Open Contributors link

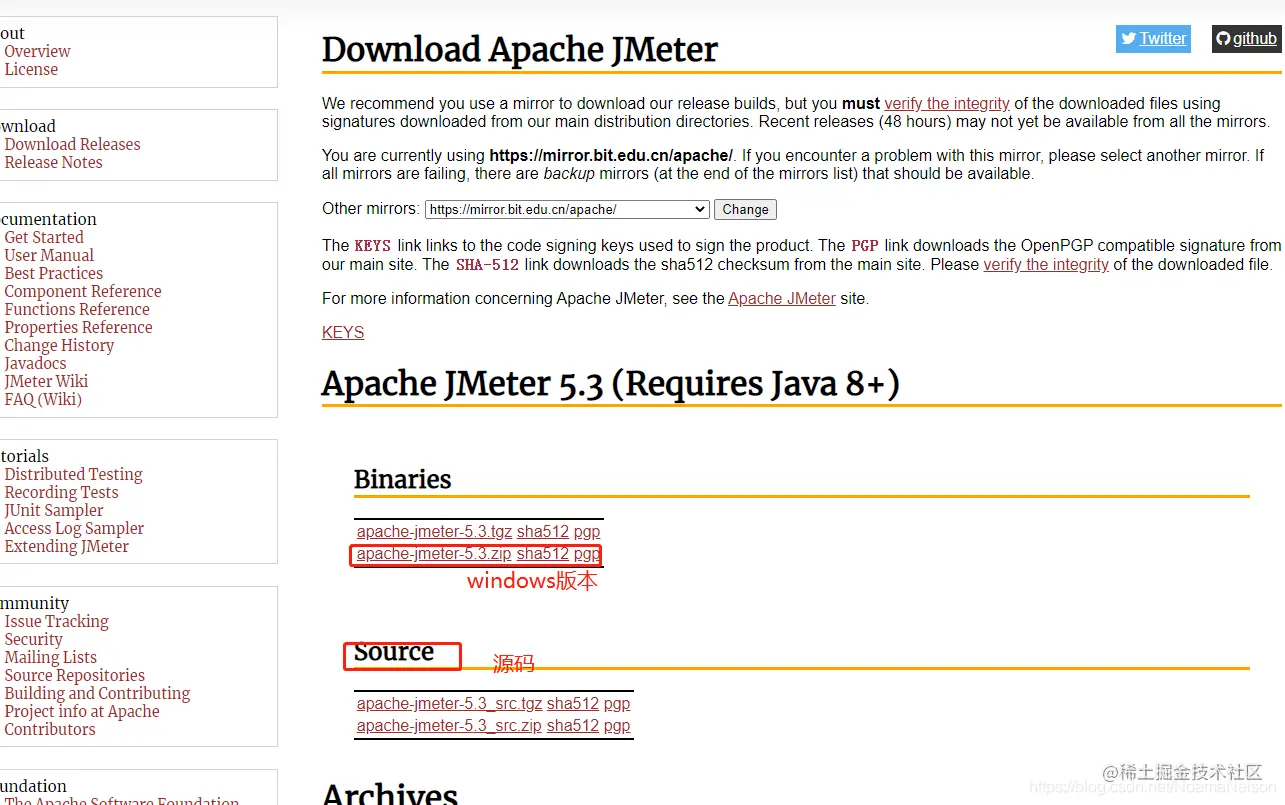tap(50, 729)
